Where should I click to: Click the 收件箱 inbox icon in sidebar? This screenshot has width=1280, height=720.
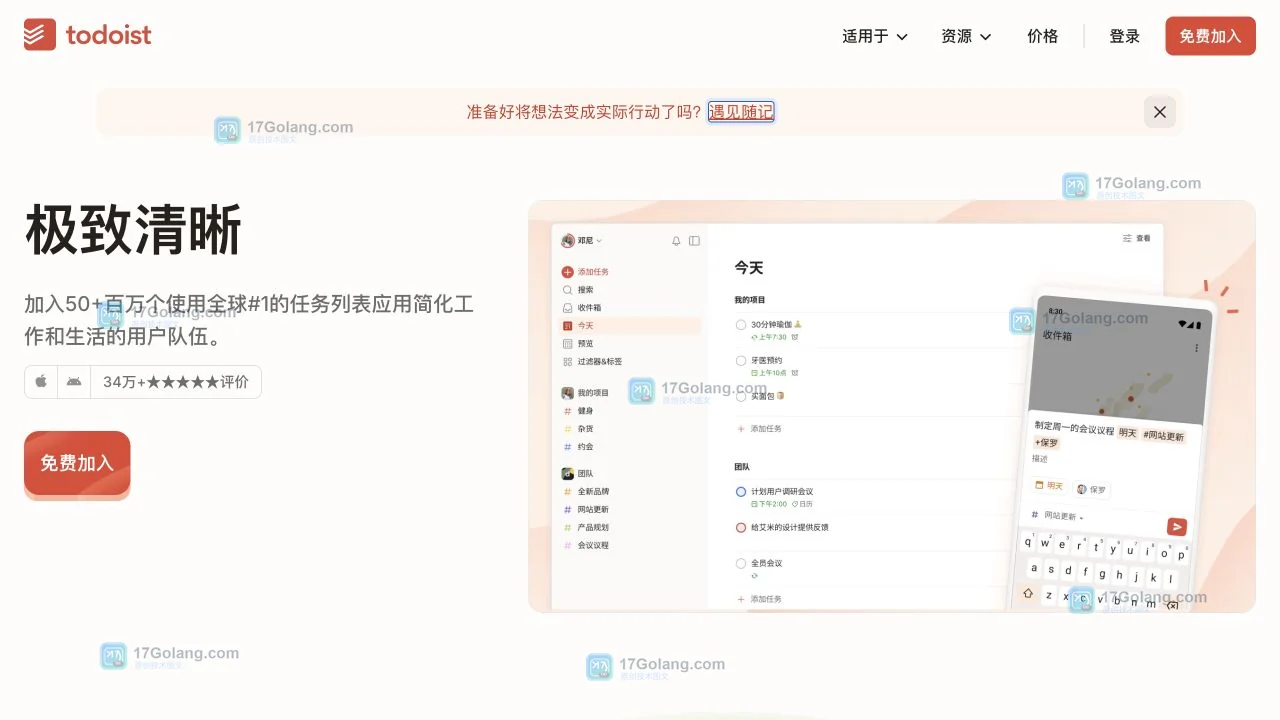[x=568, y=308]
